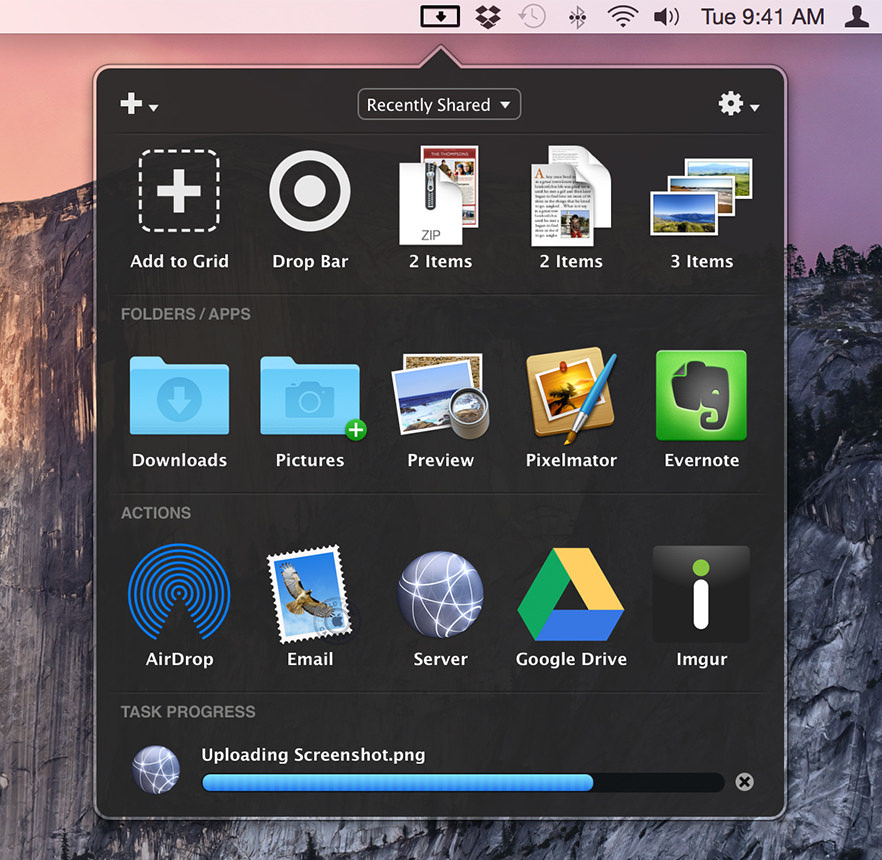Cancel the Screenshot.png upload
Screen dimensions: 882x860
(x=744, y=782)
